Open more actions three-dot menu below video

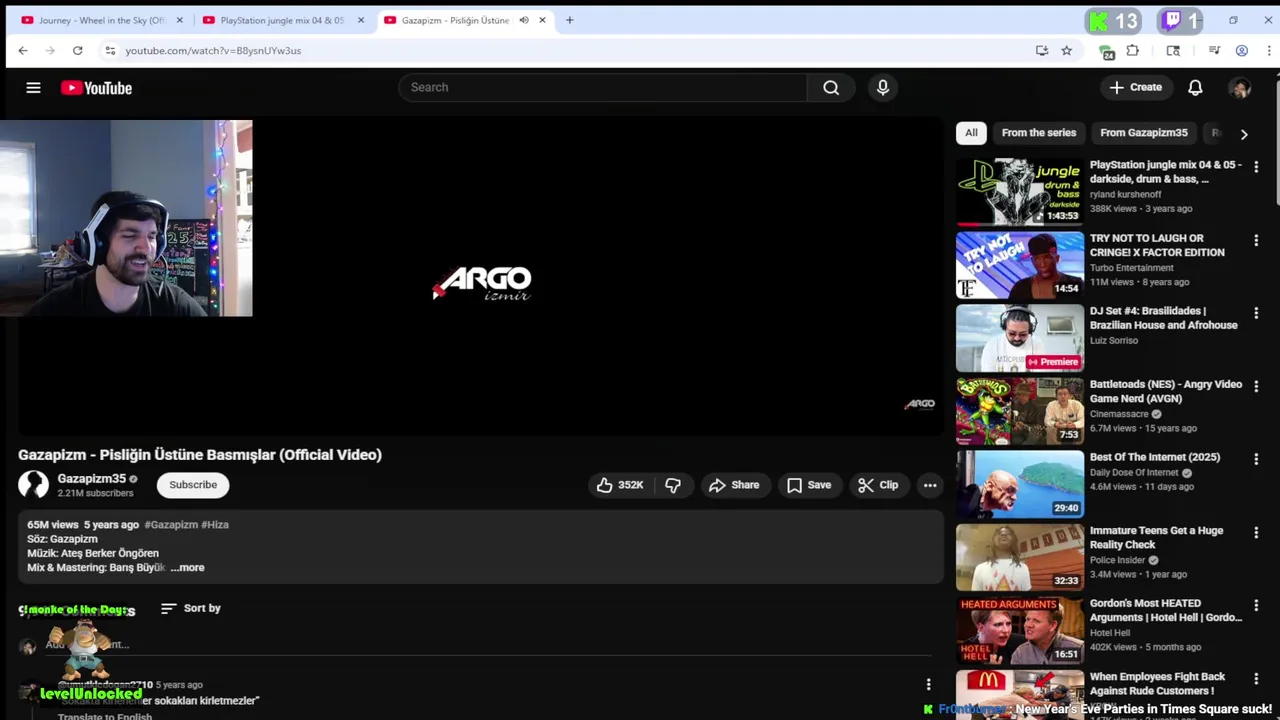(x=930, y=485)
